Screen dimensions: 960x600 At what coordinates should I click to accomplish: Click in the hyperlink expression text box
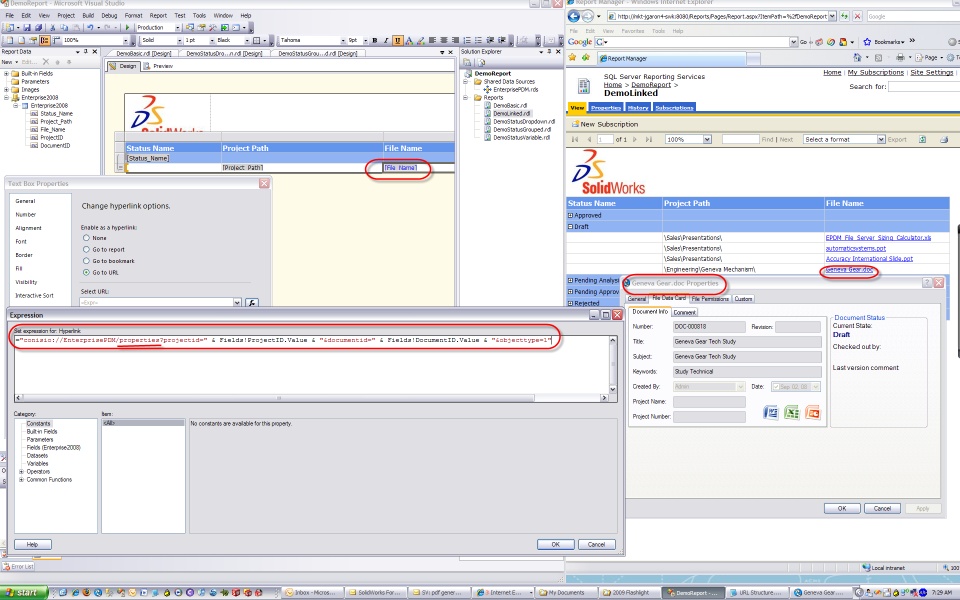[x=310, y=364]
